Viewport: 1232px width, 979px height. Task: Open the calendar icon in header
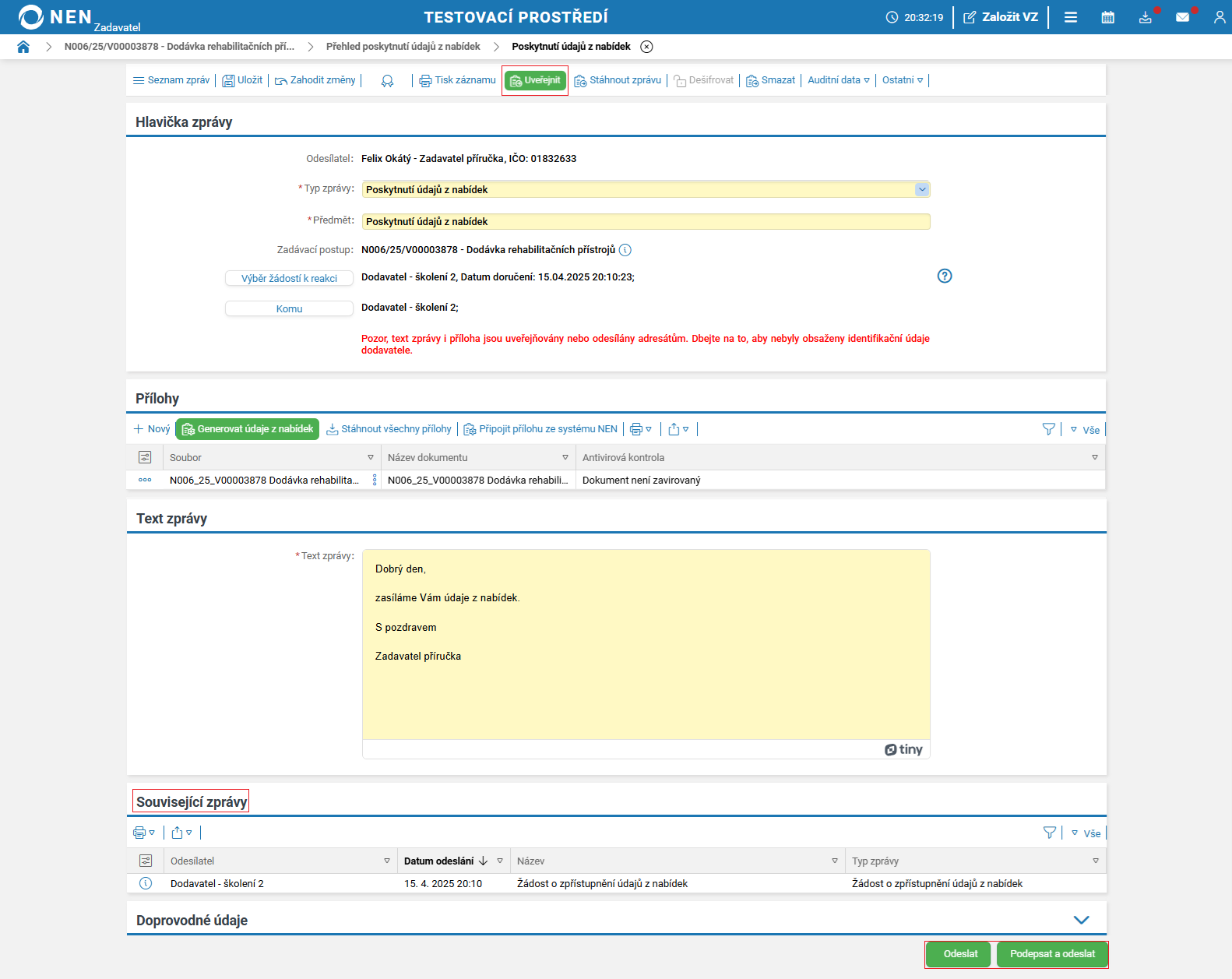tap(1107, 17)
